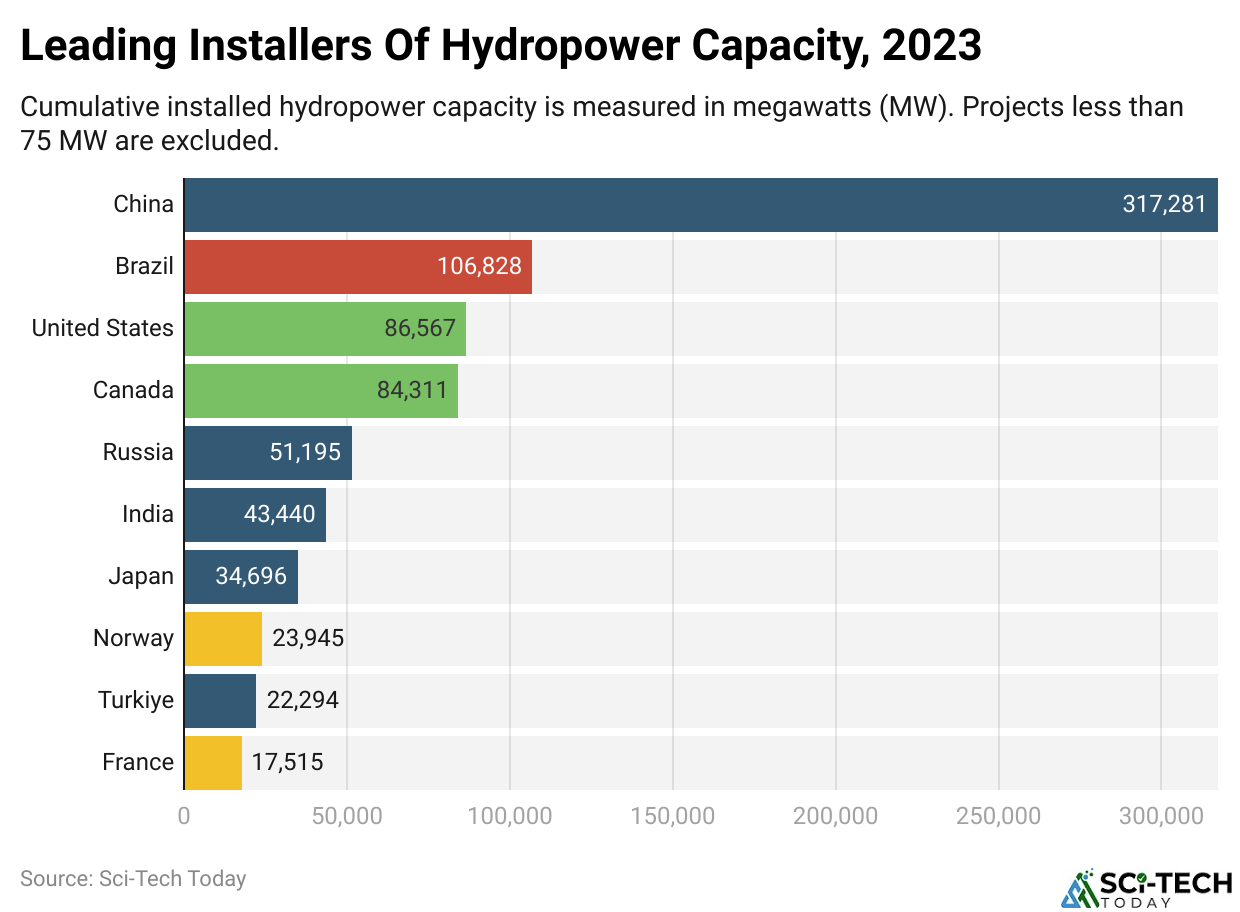Click the green United States bar
The image size is (1240, 912).
pos(325,329)
